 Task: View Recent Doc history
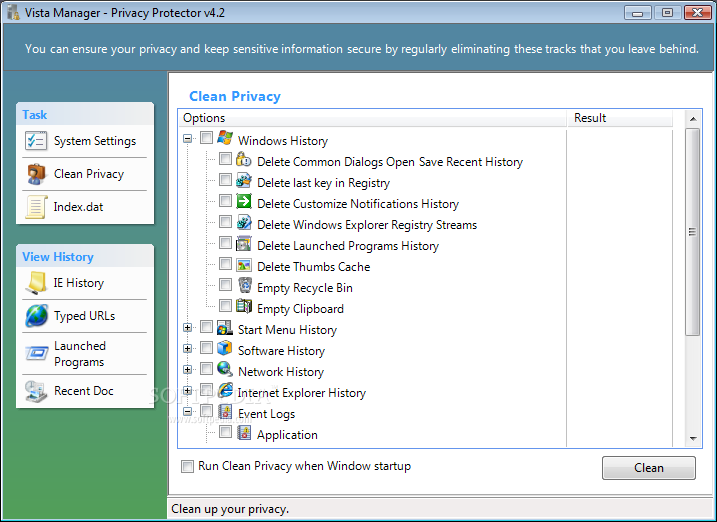tap(85, 391)
